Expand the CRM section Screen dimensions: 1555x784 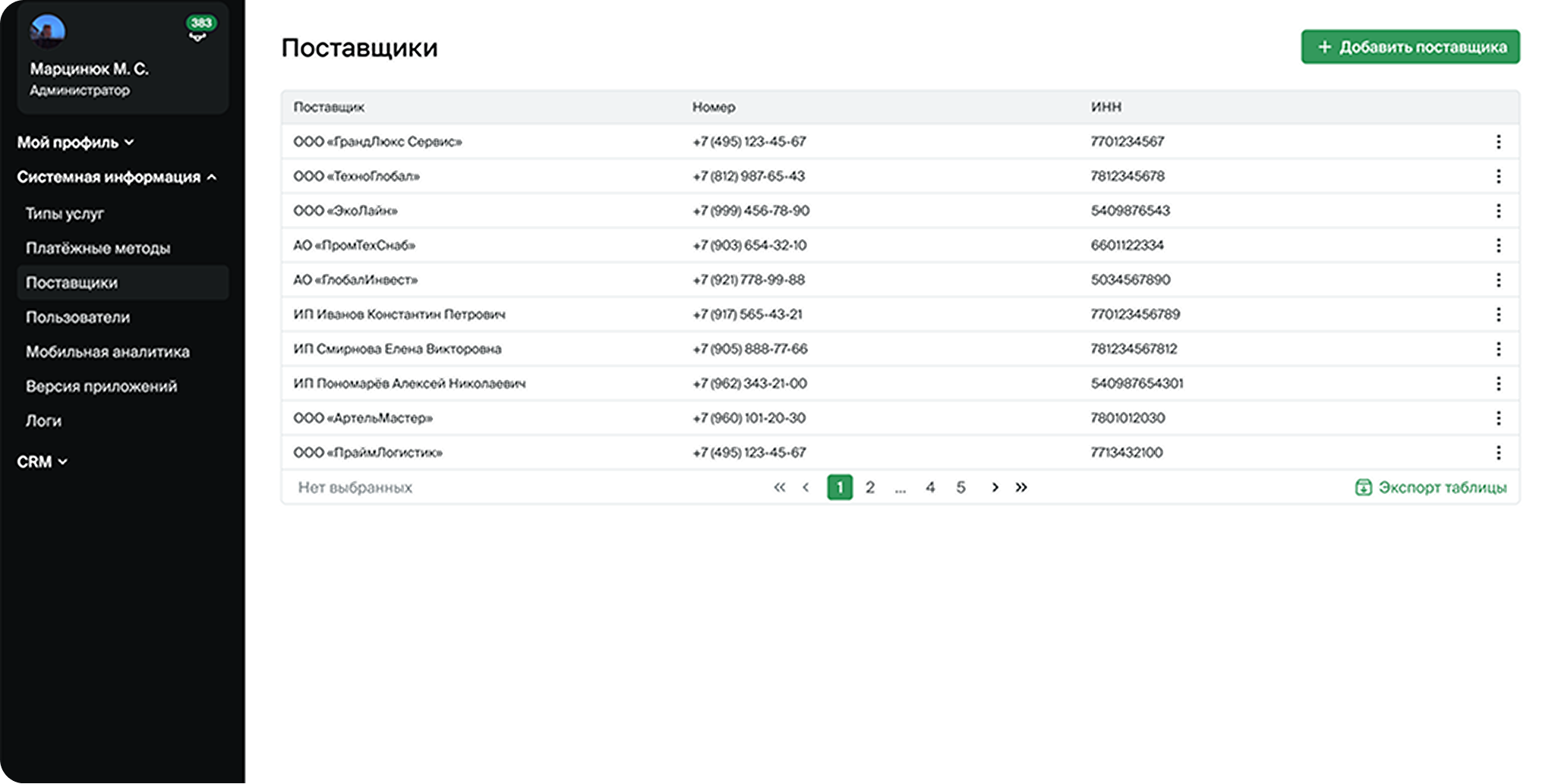pyautogui.click(x=42, y=462)
